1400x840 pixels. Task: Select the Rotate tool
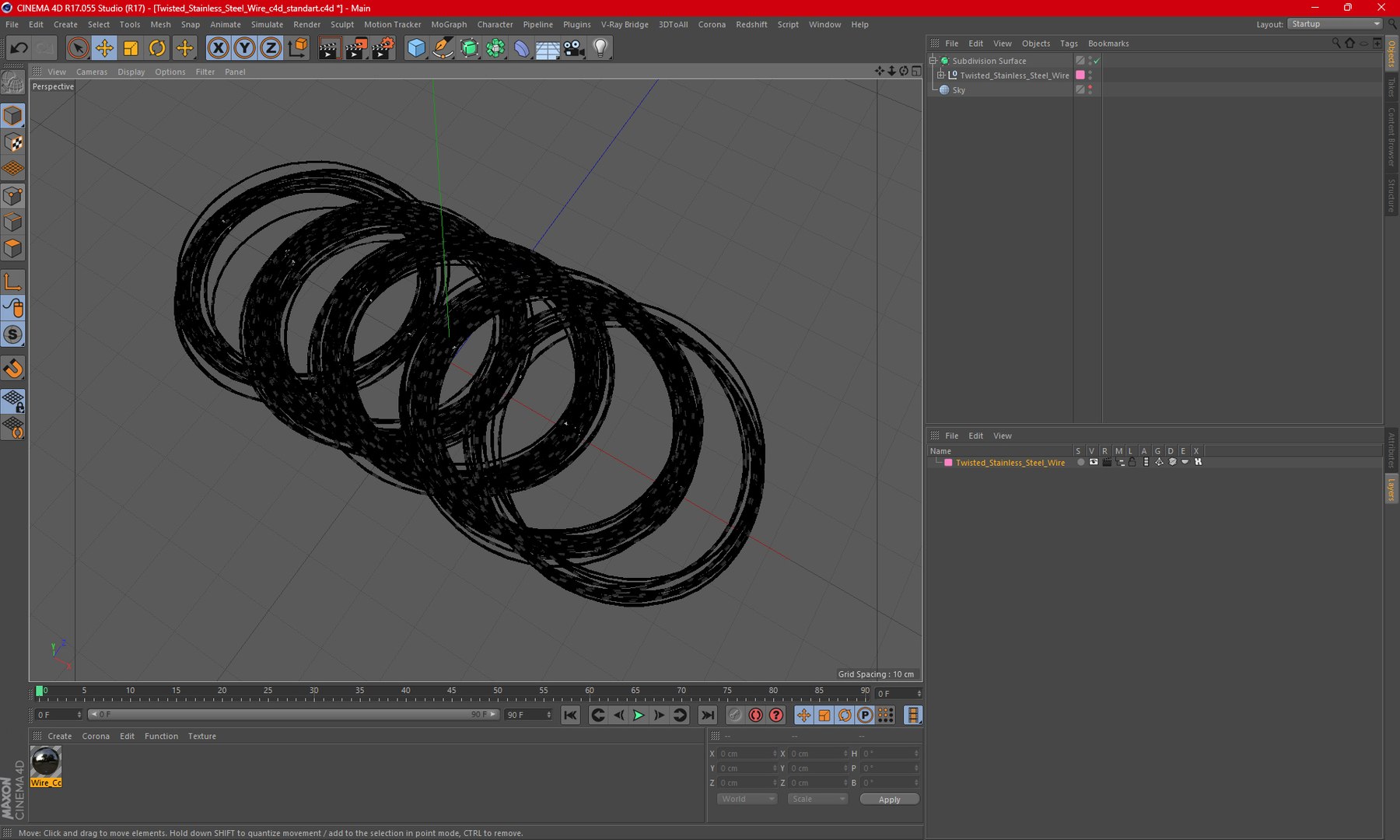click(157, 48)
